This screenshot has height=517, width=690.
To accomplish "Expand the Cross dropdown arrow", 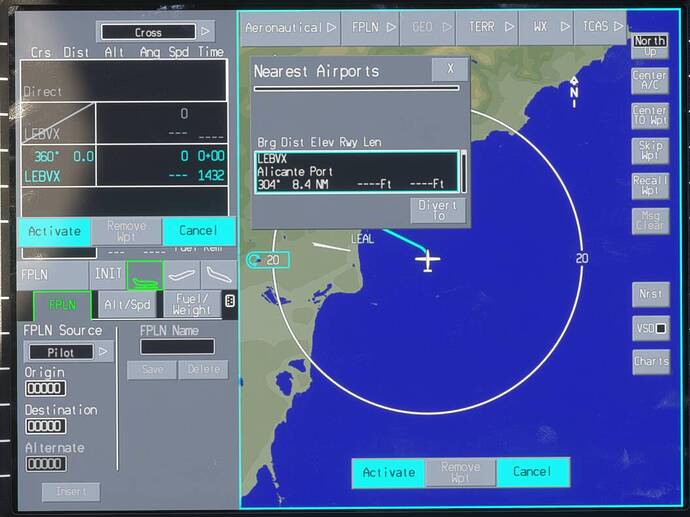I will click(x=205, y=32).
